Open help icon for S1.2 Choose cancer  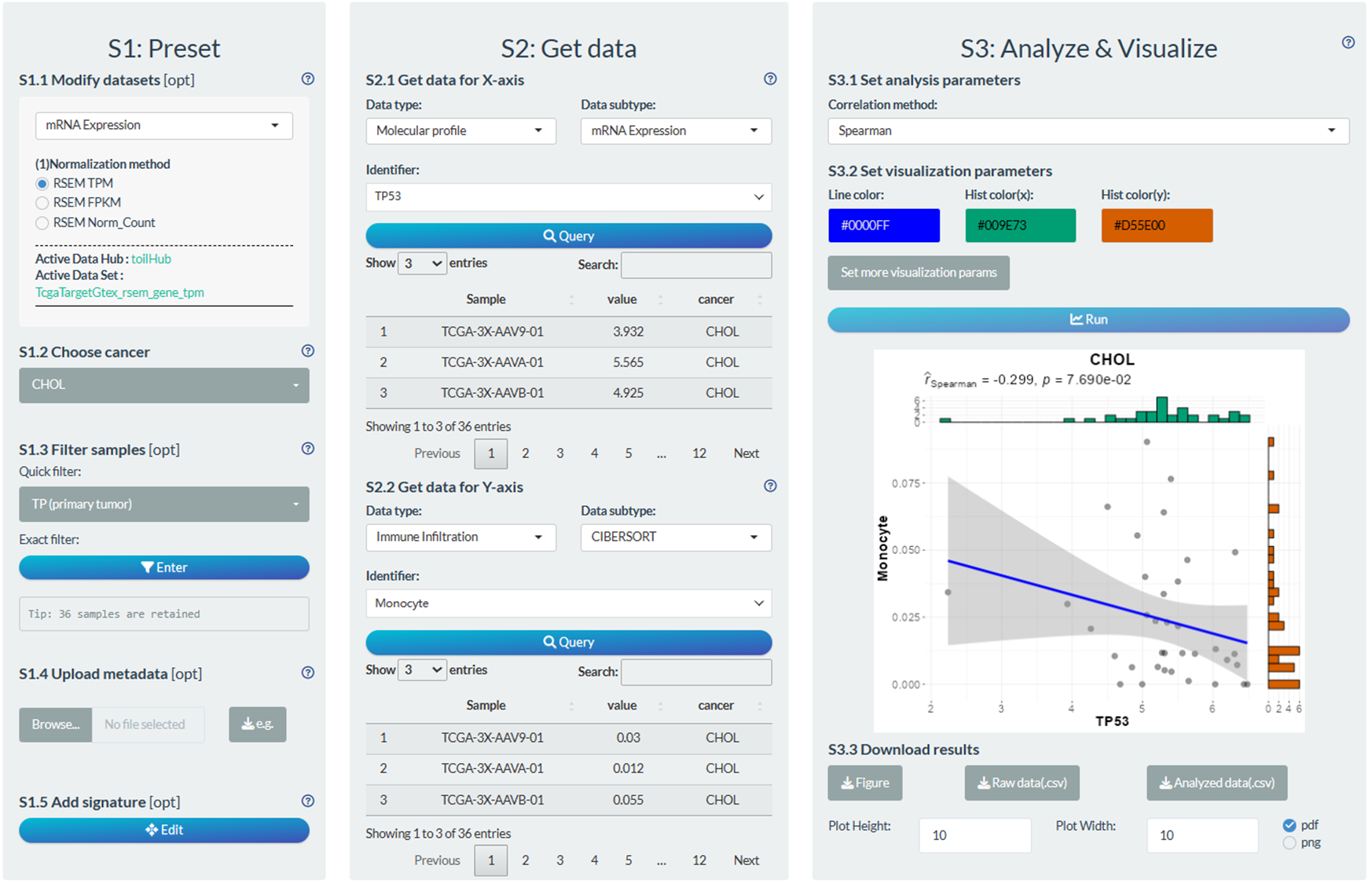[308, 350]
